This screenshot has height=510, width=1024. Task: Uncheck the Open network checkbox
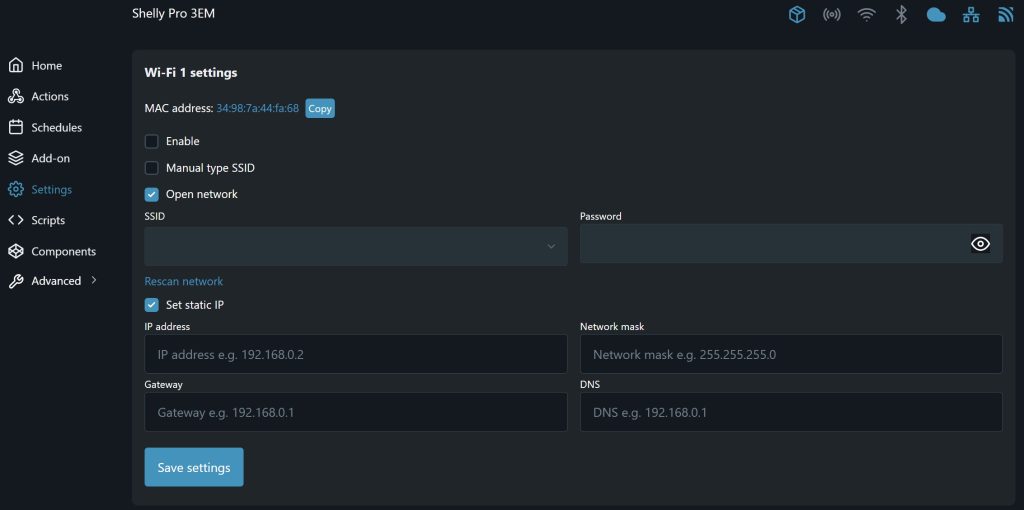pos(152,194)
